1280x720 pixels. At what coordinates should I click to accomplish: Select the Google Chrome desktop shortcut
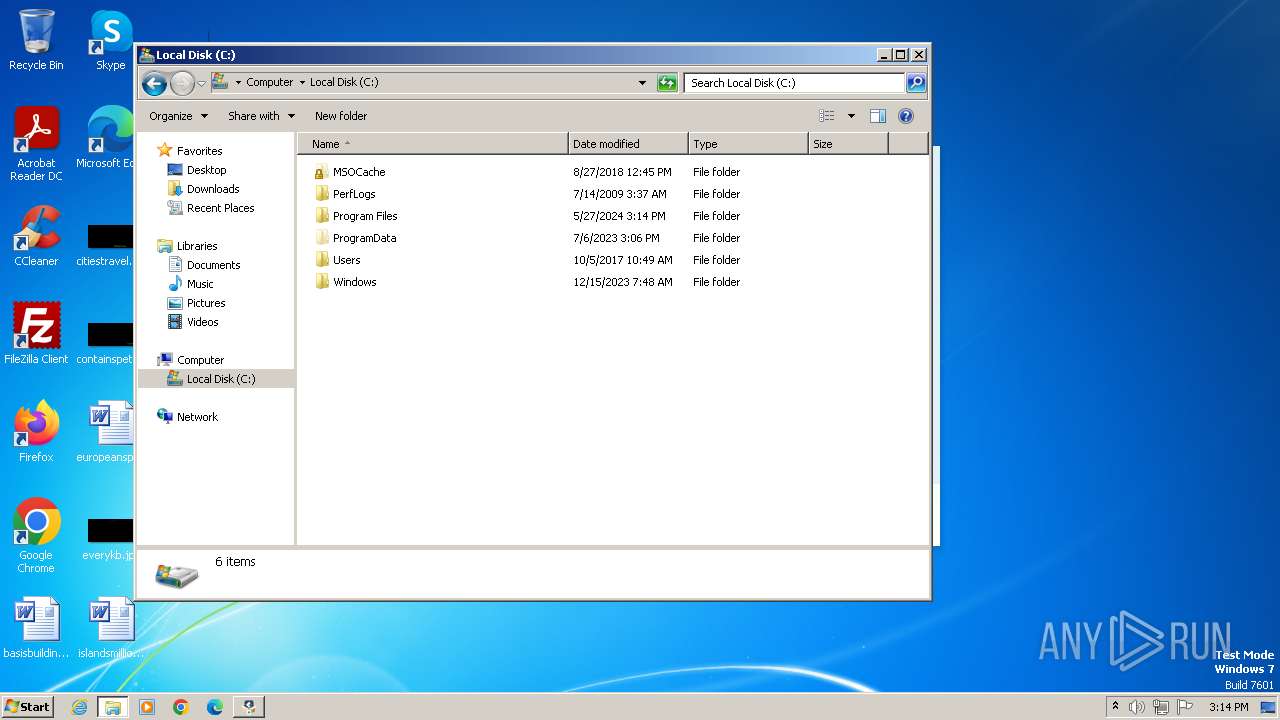36,536
